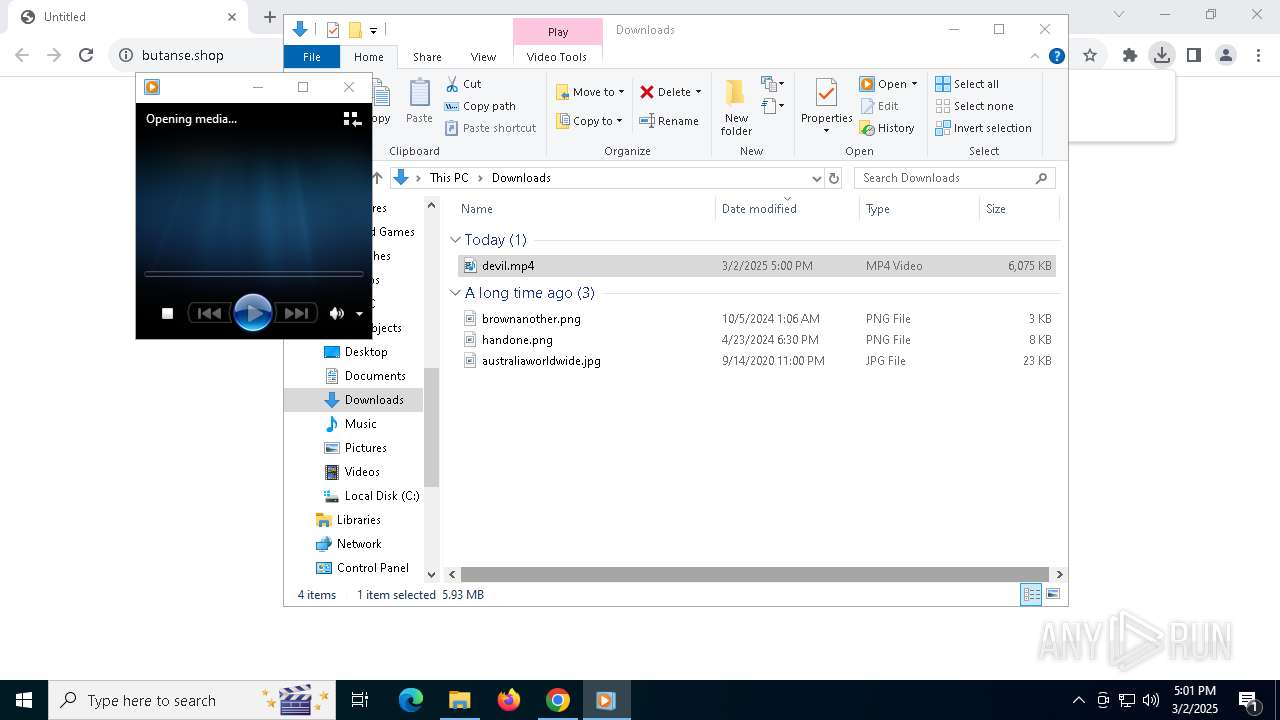Click the media player seek bar
This screenshot has width=1280, height=720.
253,273
